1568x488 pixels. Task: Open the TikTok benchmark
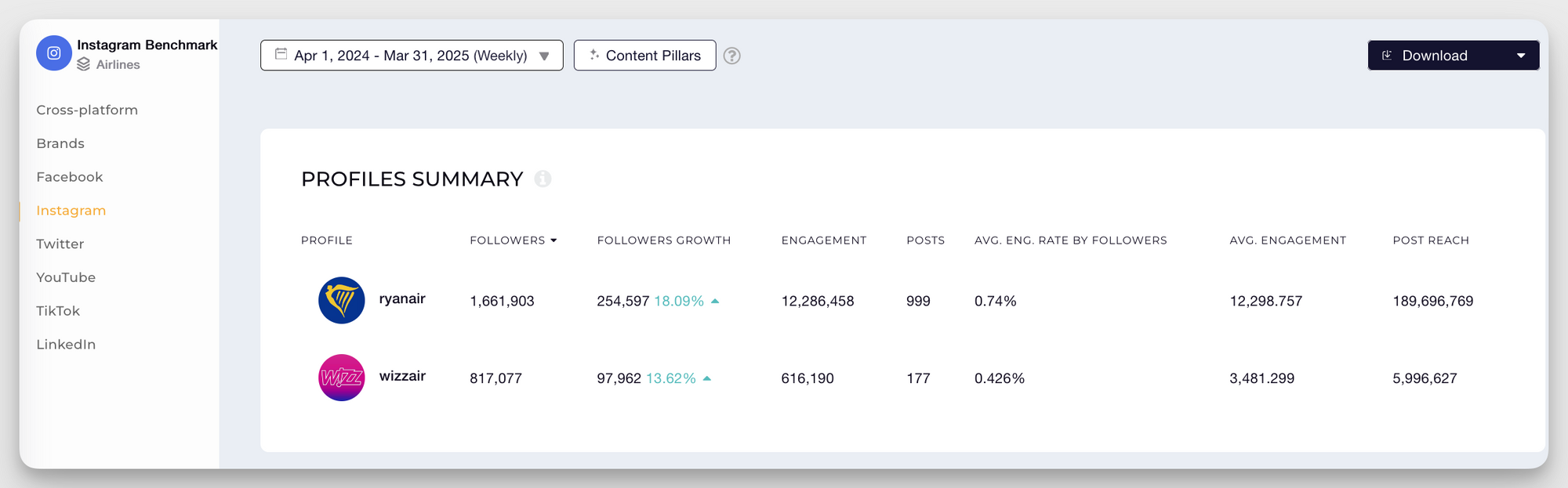click(x=58, y=311)
